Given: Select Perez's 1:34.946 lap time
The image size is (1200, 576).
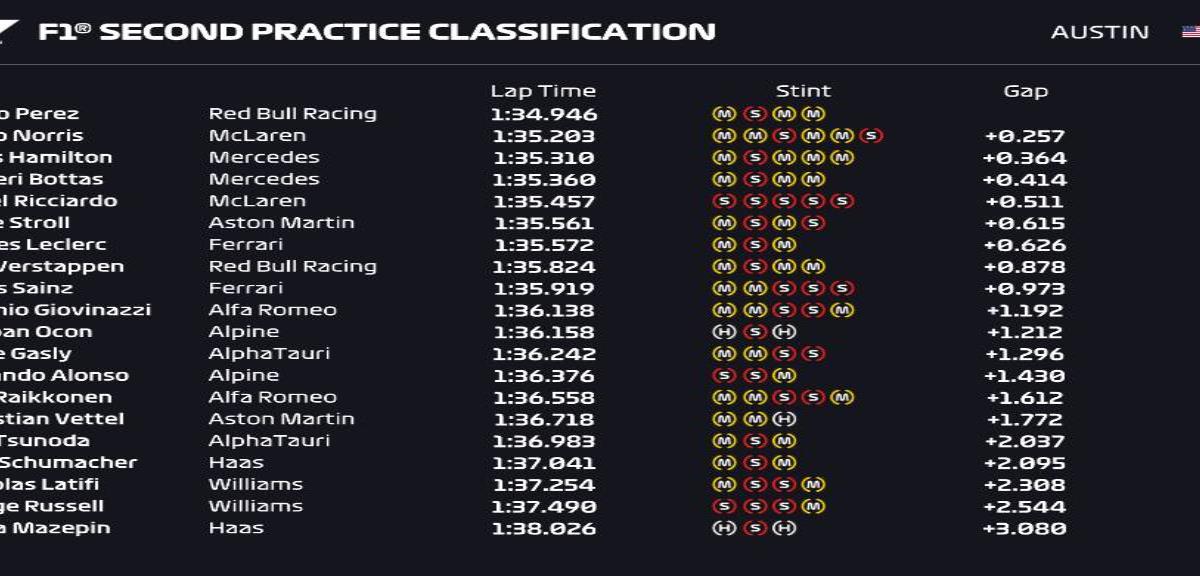Looking at the screenshot, I should tap(543, 114).
